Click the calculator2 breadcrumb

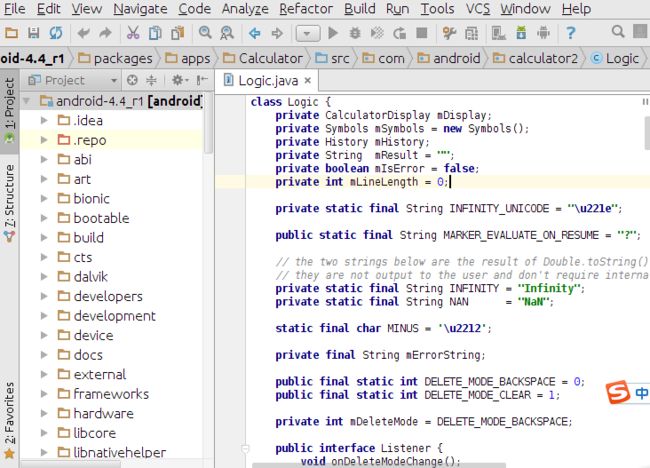pos(535,58)
